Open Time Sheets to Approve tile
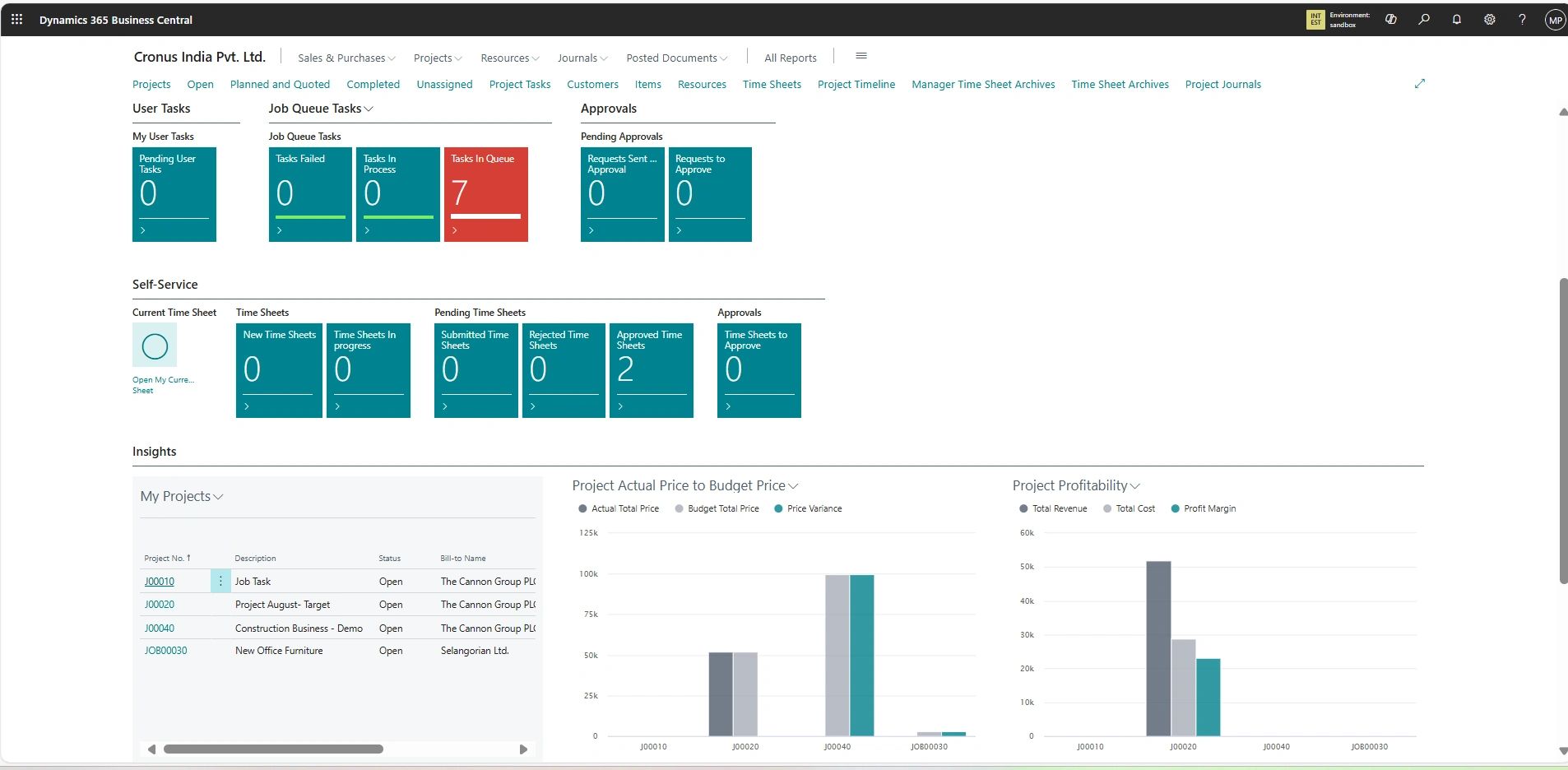Image resolution: width=1568 pixels, height=770 pixels. [759, 370]
